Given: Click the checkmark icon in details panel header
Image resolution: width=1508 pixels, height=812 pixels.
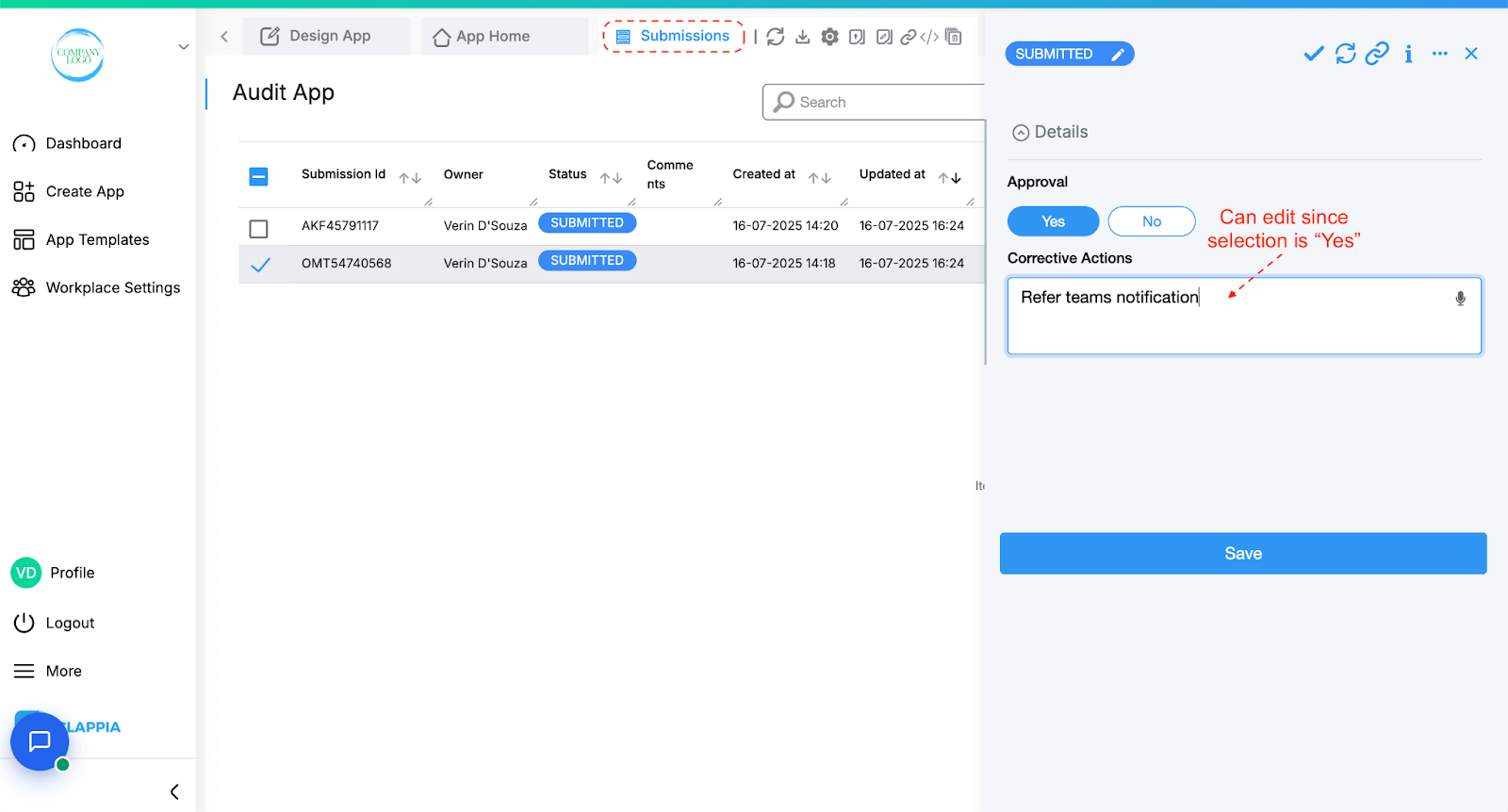Looking at the screenshot, I should click(x=1313, y=54).
